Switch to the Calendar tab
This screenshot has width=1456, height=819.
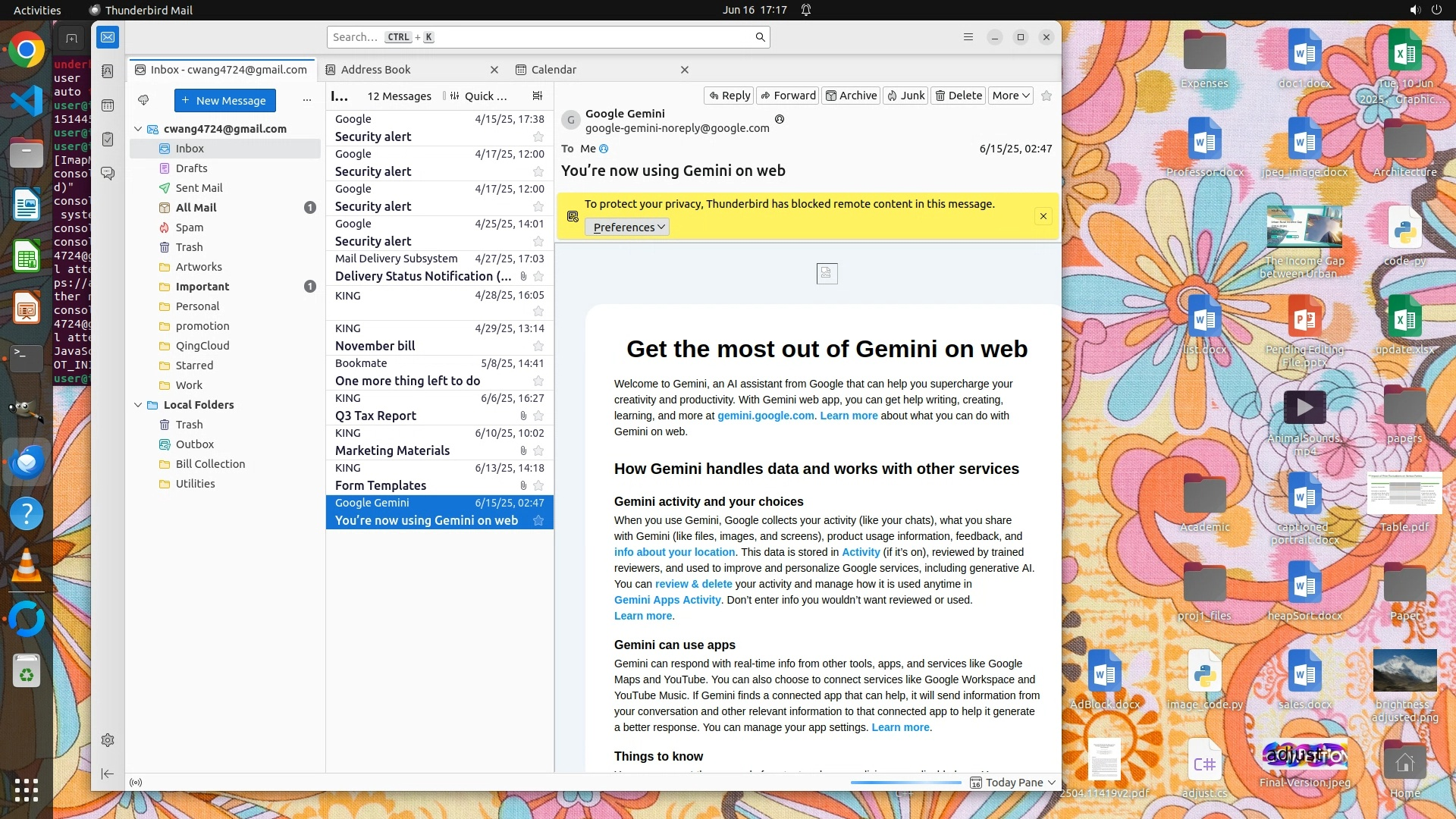coord(554,70)
